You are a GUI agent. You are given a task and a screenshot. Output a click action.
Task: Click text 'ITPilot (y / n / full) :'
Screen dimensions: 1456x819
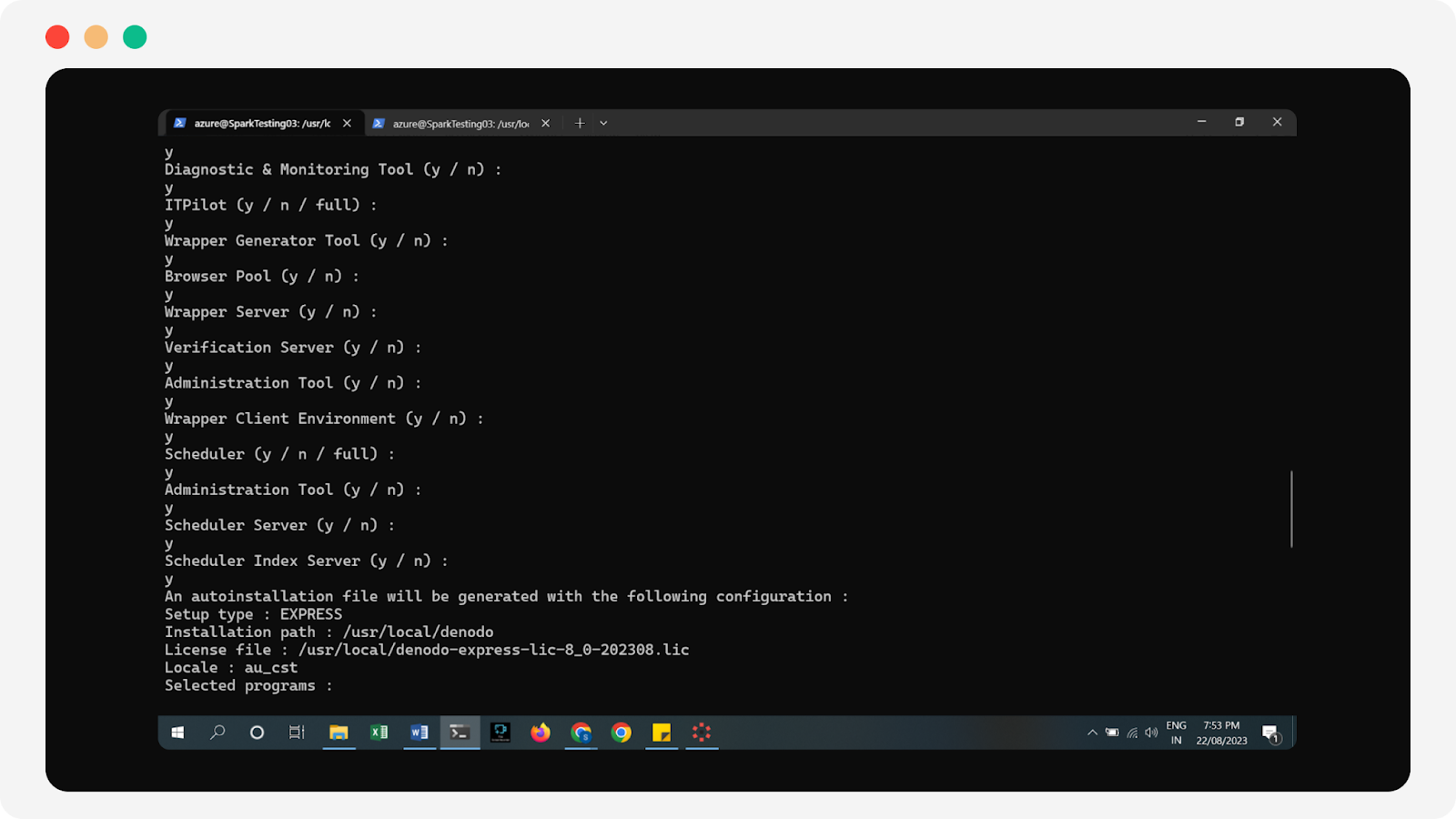point(271,205)
